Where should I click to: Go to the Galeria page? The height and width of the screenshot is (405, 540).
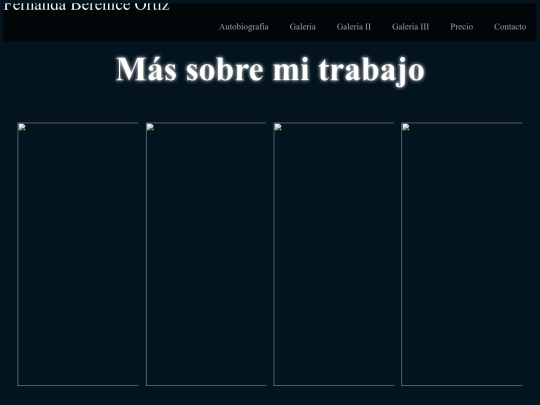[302, 27]
